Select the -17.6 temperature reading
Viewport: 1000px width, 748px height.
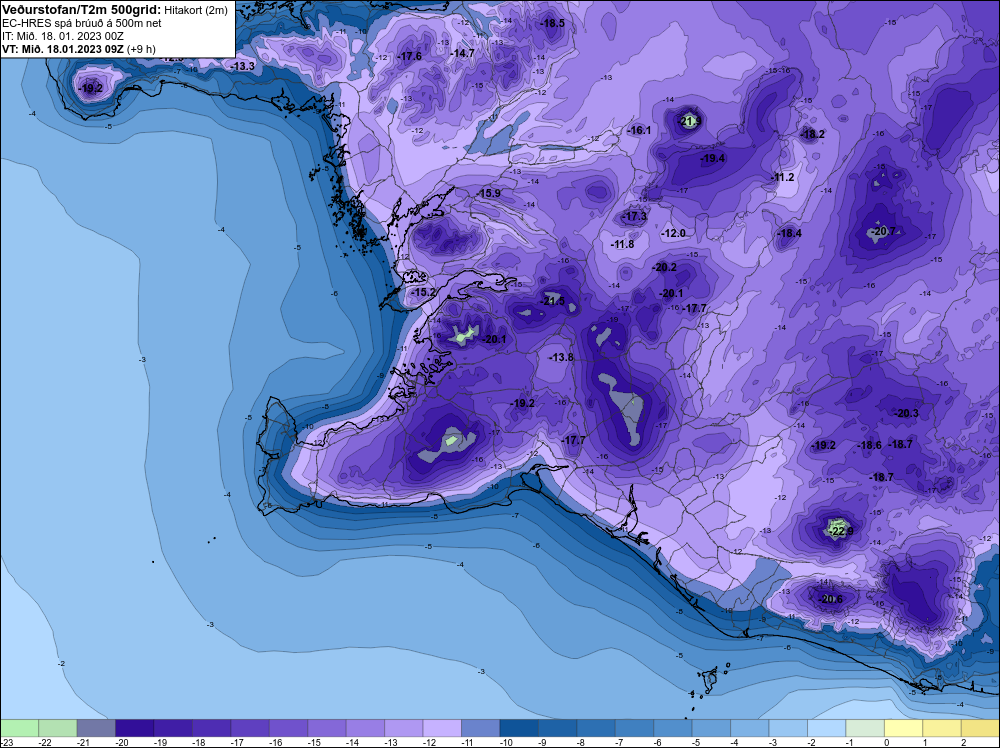point(409,56)
